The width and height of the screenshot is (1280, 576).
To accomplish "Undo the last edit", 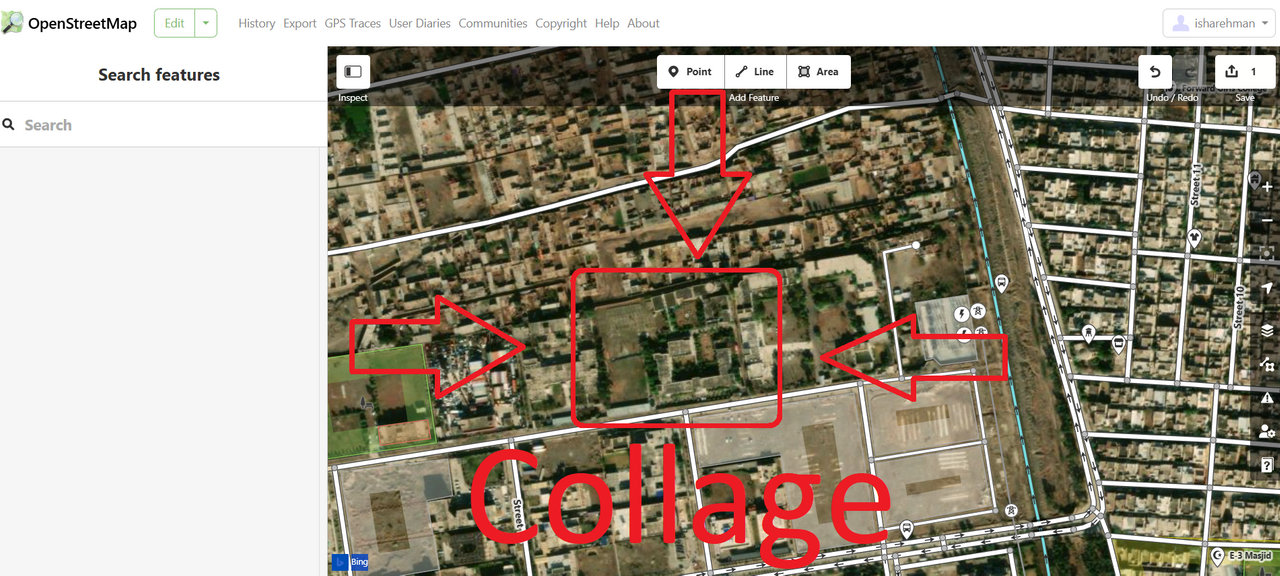I will click(1155, 72).
